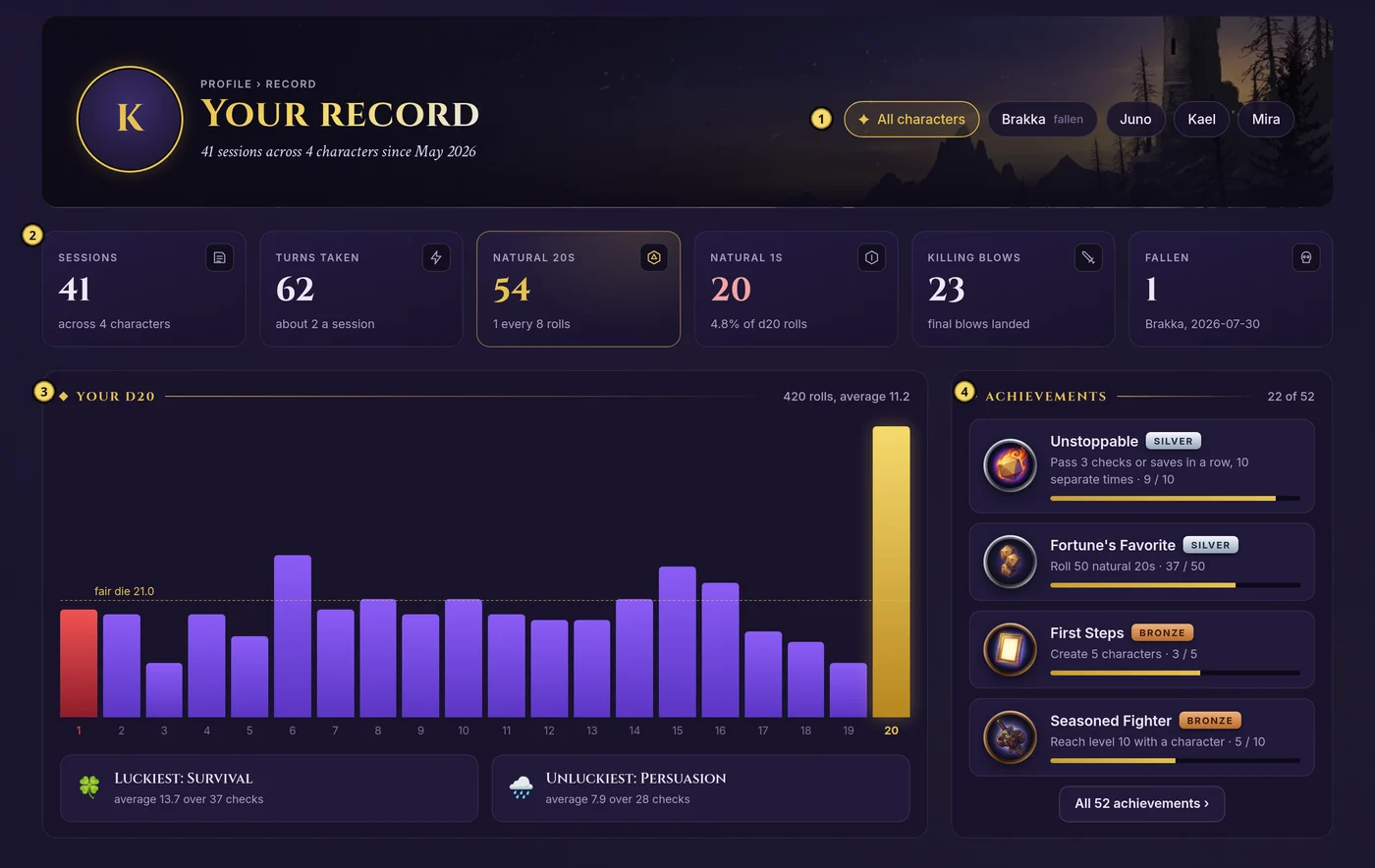Viewport: 1375px width, 868px height.
Task: Click the Natural 20s value 54
Action: [x=512, y=290]
